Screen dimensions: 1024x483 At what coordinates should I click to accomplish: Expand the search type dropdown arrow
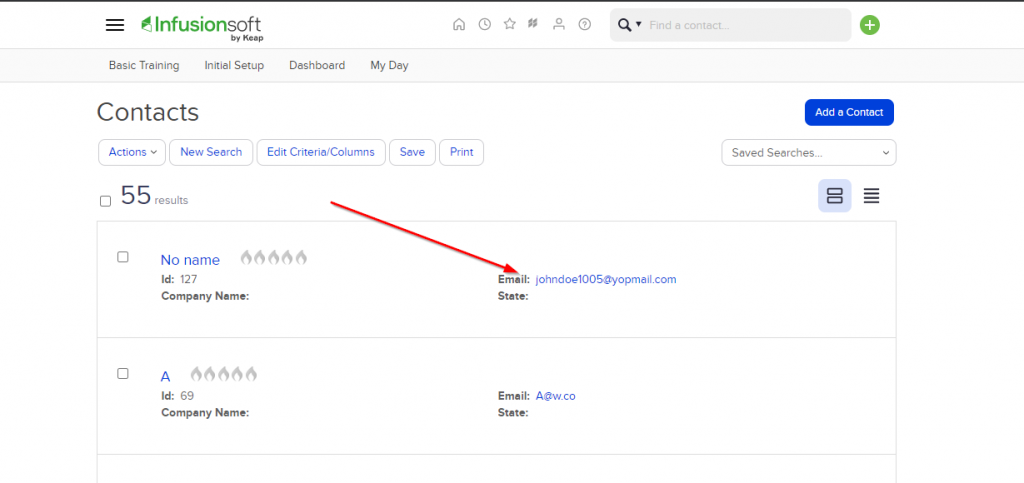coord(639,24)
